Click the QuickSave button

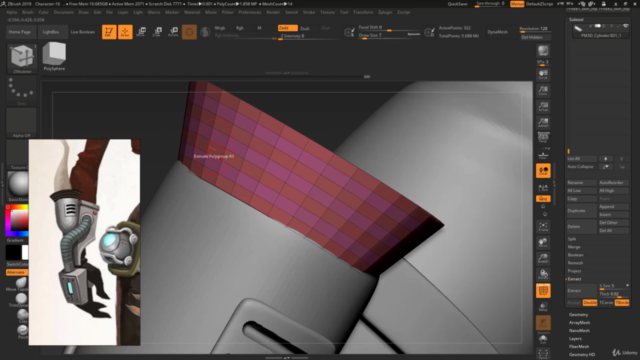tap(458, 4)
